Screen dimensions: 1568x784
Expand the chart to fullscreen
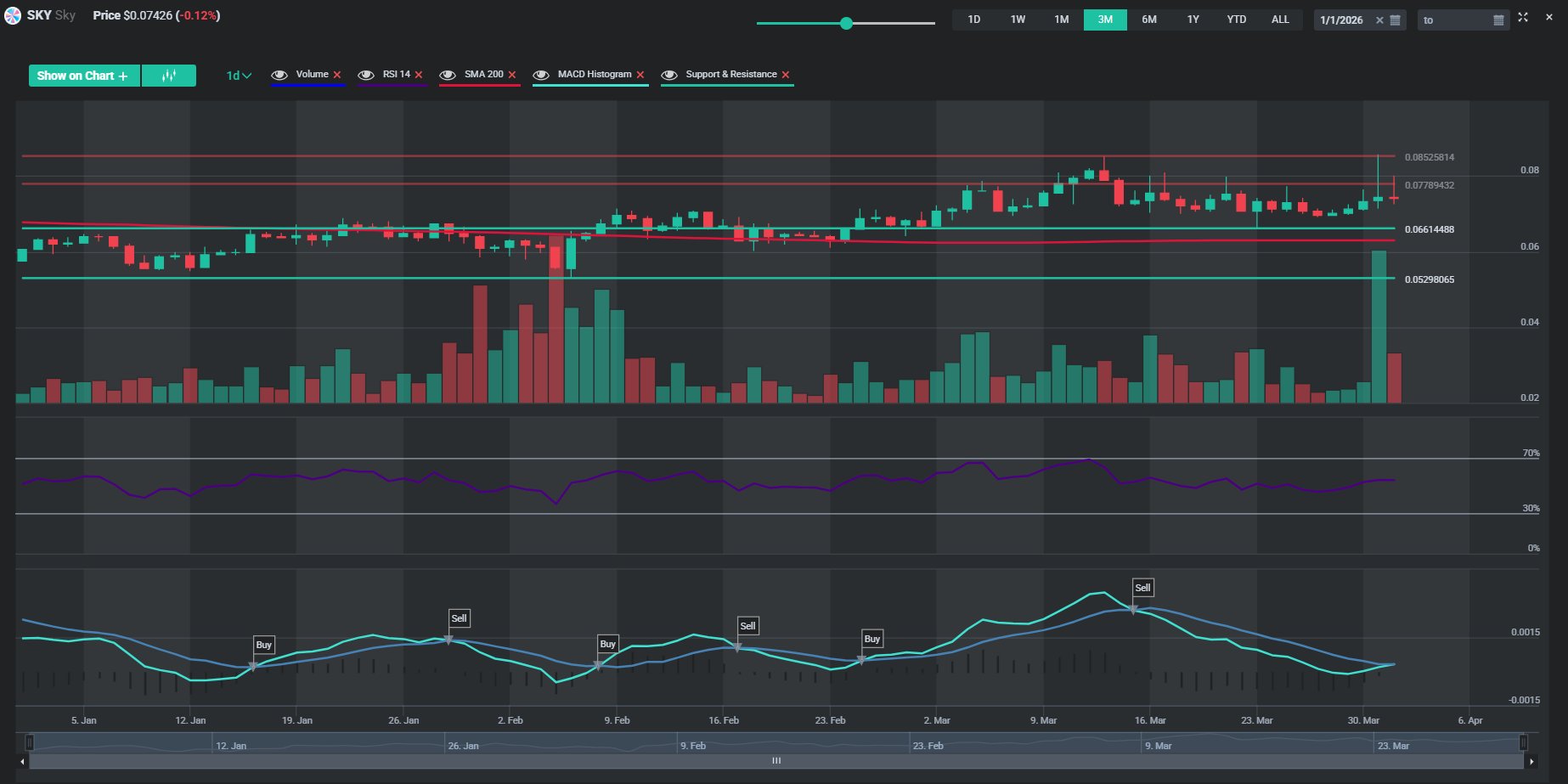coord(1523,17)
